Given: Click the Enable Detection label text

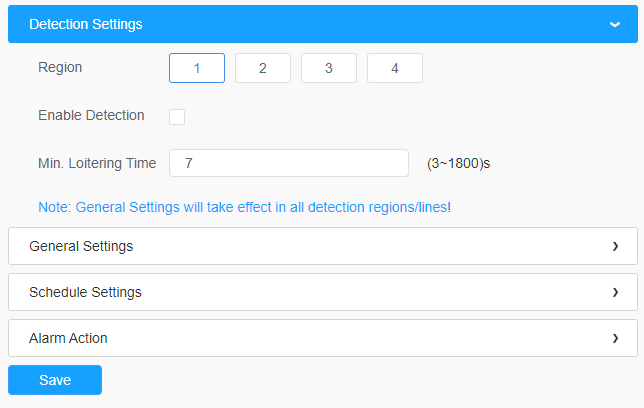Looking at the screenshot, I should click(91, 115).
